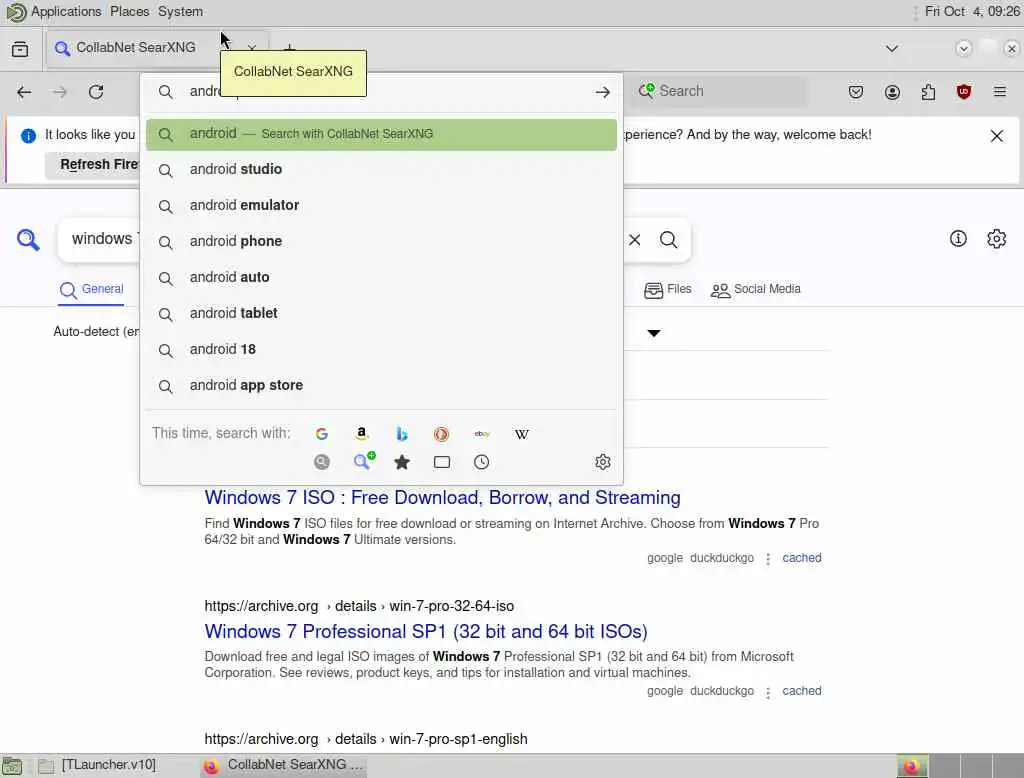
Task: Open cached link for Windows 7 ISO result
Action: (x=801, y=558)
